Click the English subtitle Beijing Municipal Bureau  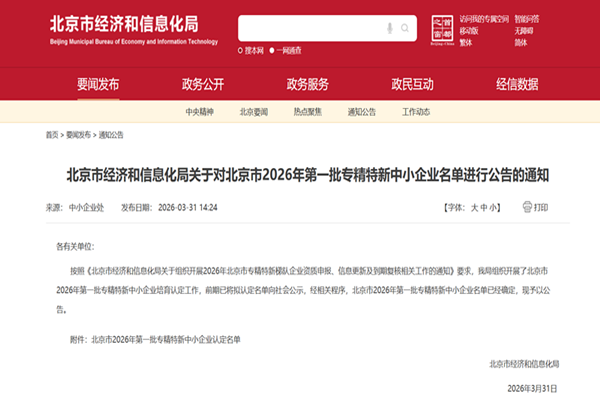tap(134, 42)
